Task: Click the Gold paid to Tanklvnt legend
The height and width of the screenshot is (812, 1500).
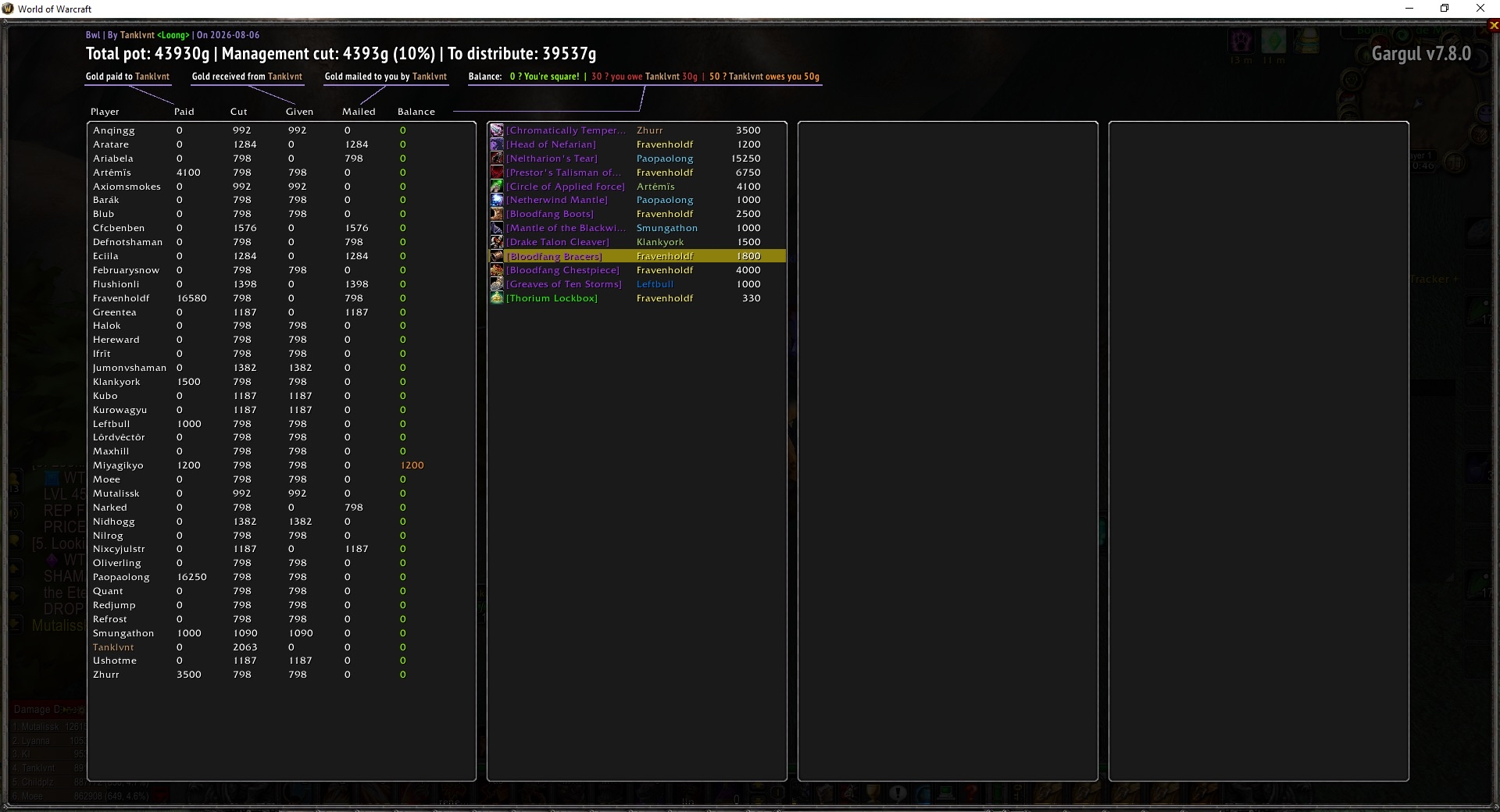Action: point(127,77)
